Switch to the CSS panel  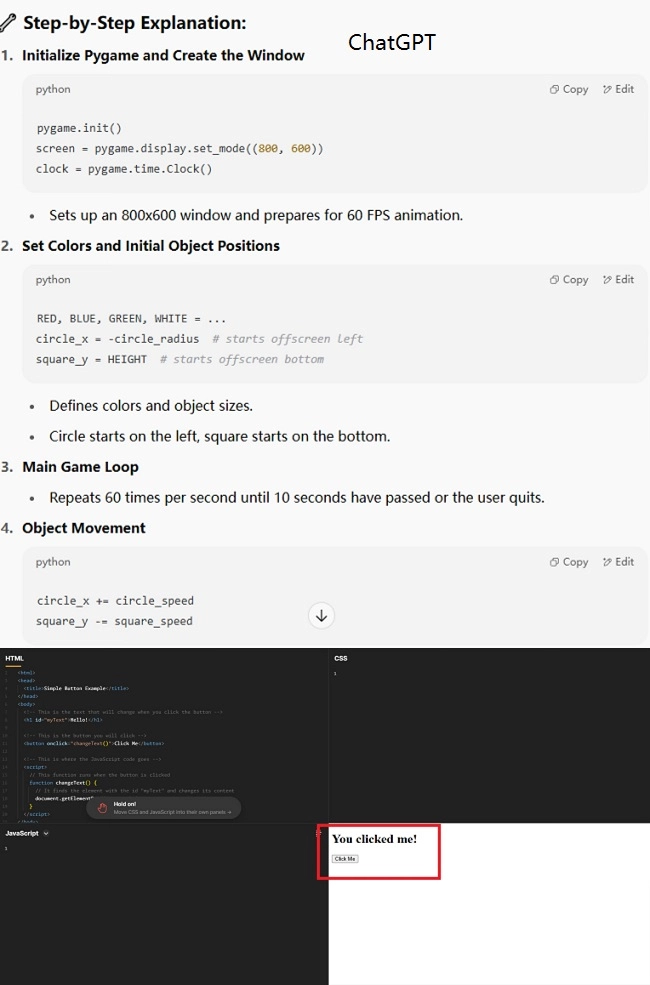point(339,658)
